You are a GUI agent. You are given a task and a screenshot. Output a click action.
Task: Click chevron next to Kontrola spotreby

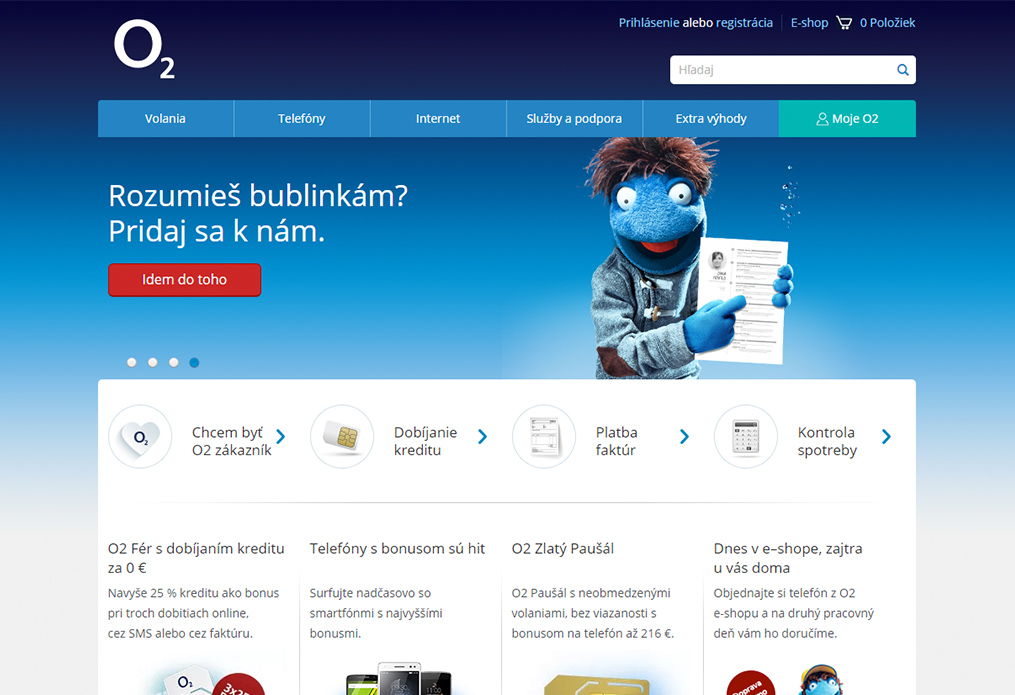click(886, 437)
